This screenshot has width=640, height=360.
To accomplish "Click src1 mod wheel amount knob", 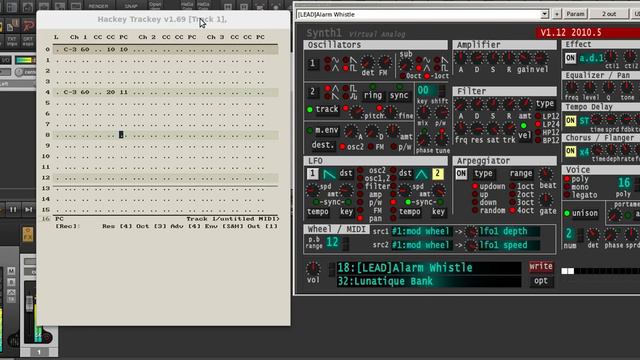I will (x=471, y=231).
